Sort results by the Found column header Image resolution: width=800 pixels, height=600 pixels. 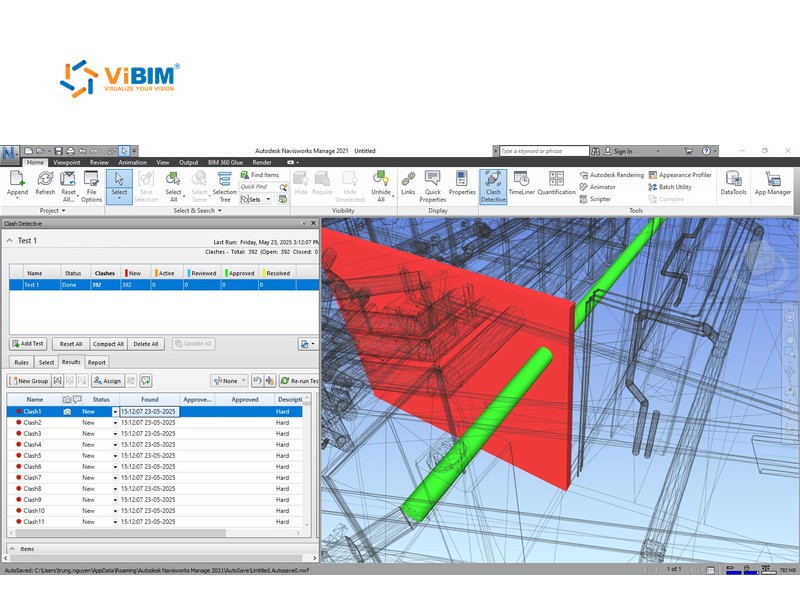coord(150,399)
